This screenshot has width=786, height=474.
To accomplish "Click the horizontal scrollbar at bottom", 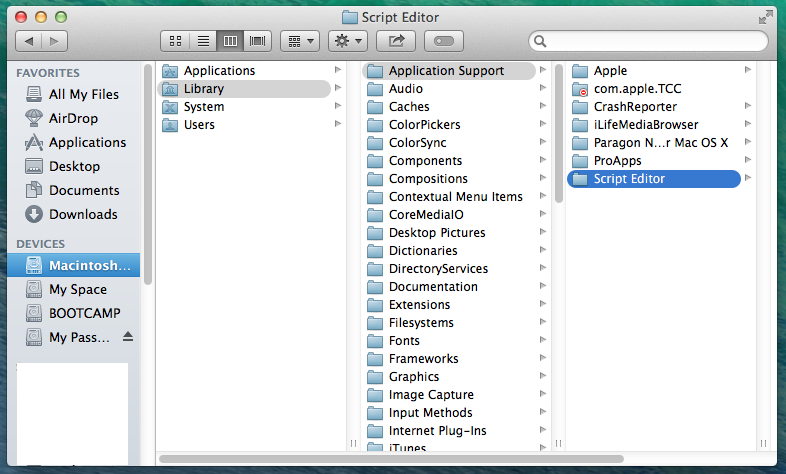I will tap(391, 459).
